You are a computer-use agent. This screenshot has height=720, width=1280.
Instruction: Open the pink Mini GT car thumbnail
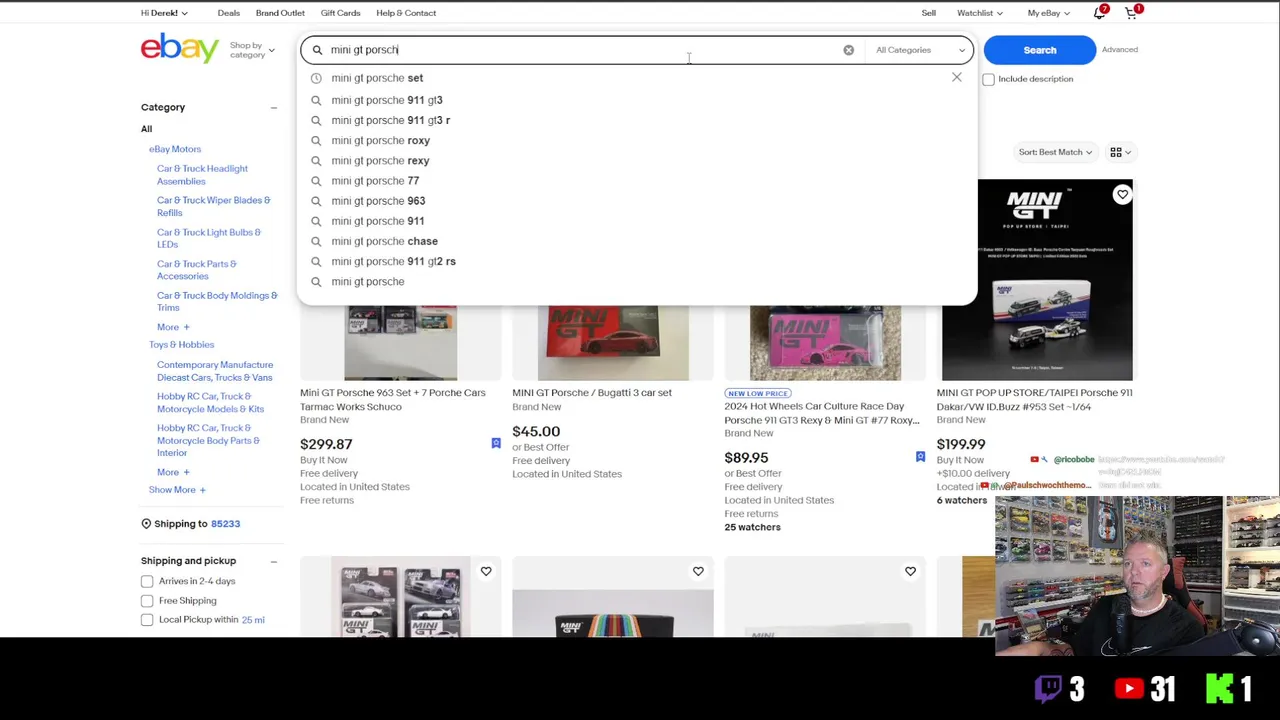(825, 343)
